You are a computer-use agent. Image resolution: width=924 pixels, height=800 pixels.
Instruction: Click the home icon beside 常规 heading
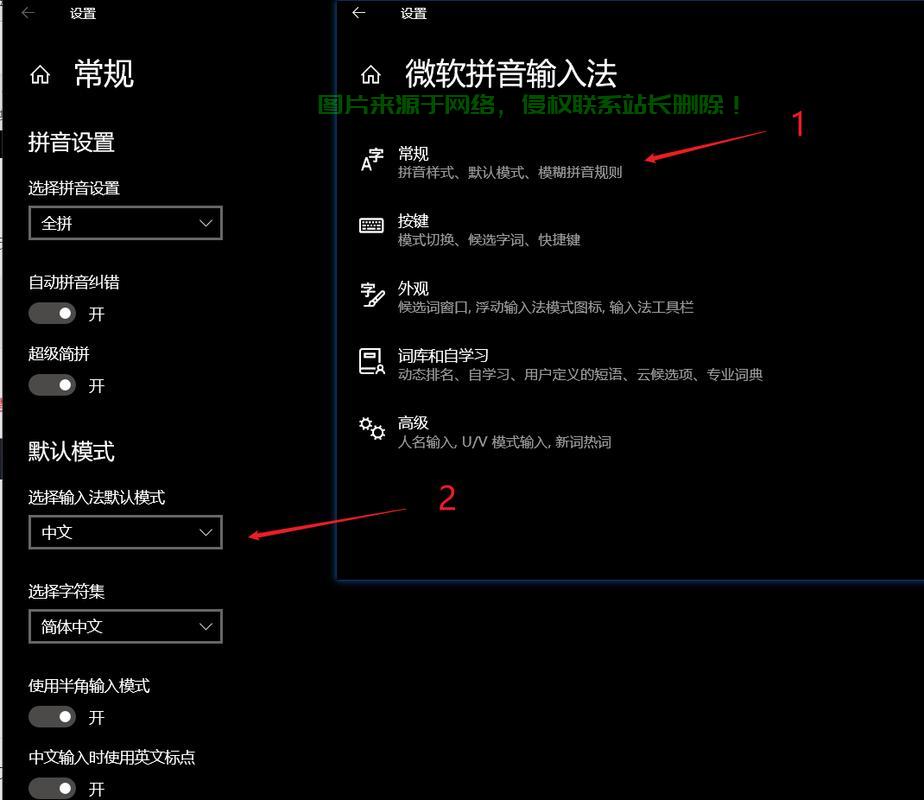click(x=40, y=75)
